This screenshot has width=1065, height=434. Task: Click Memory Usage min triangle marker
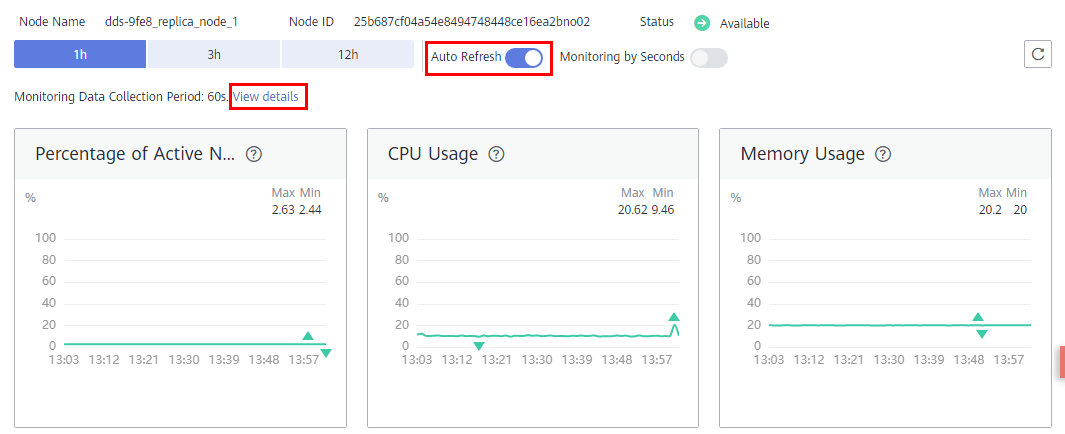click(982, 333)
